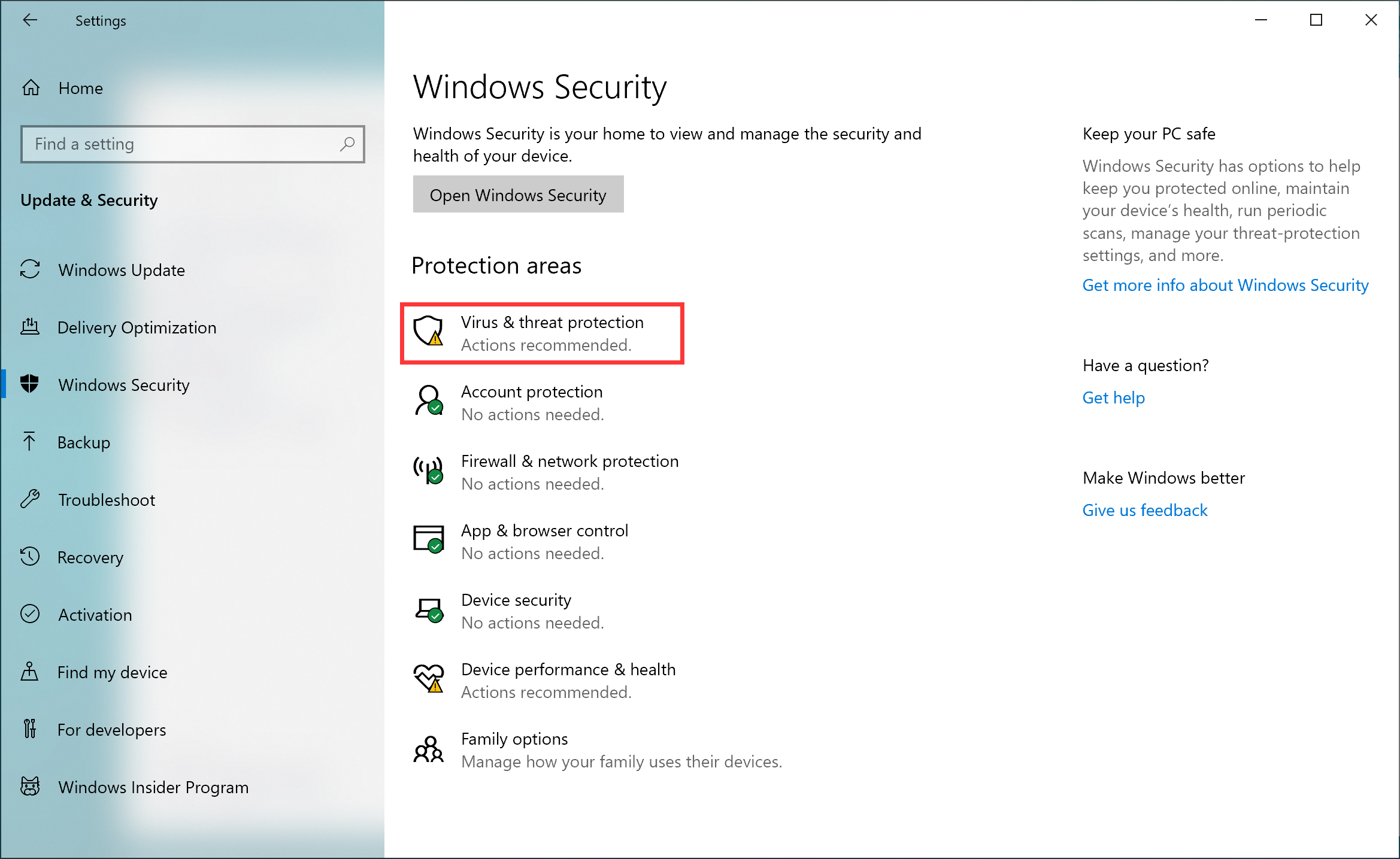Click inside the Find a setting search box
1400x859 pixels.
pyautogui.click(x=180, y=144)
